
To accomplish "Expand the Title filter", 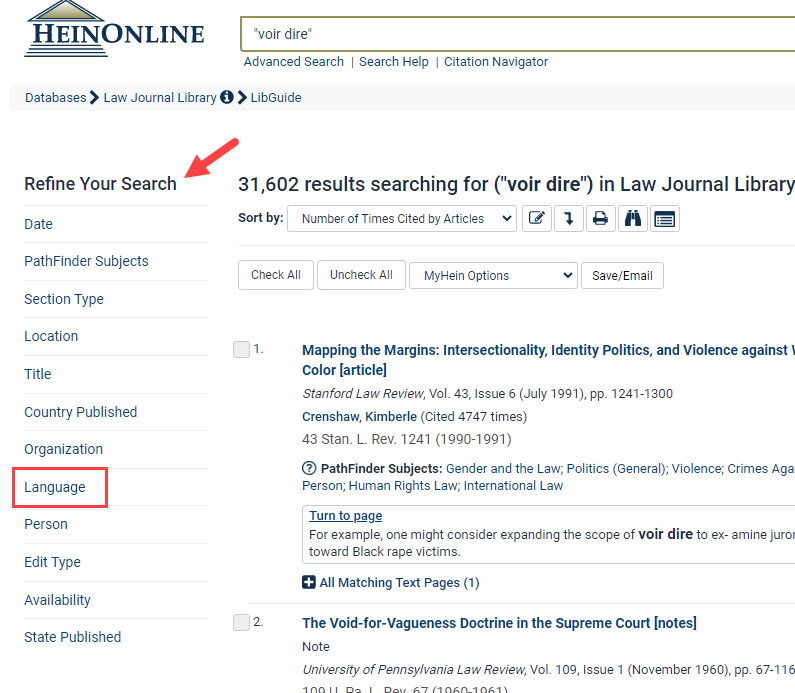I will point(38,374).
